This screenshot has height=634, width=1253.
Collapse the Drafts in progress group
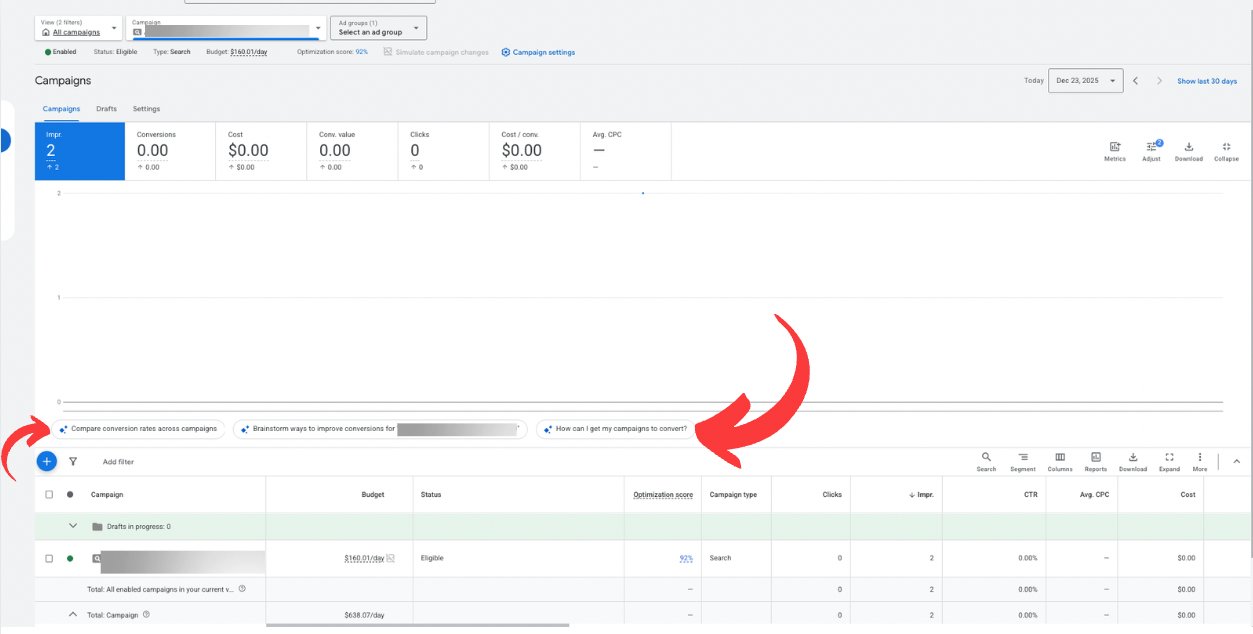click(x=72, y=525)
